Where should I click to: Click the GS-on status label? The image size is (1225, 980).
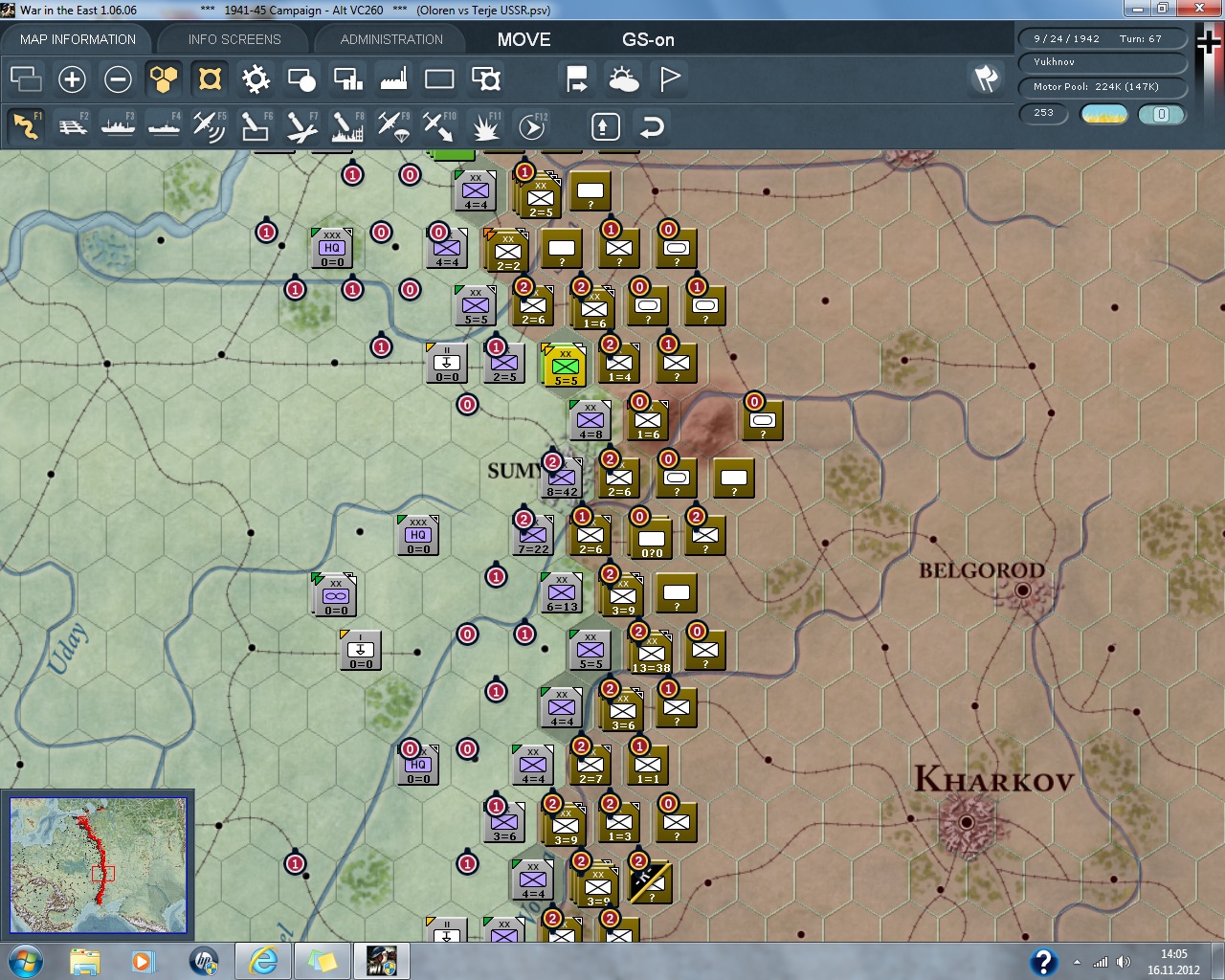(648, 39)
